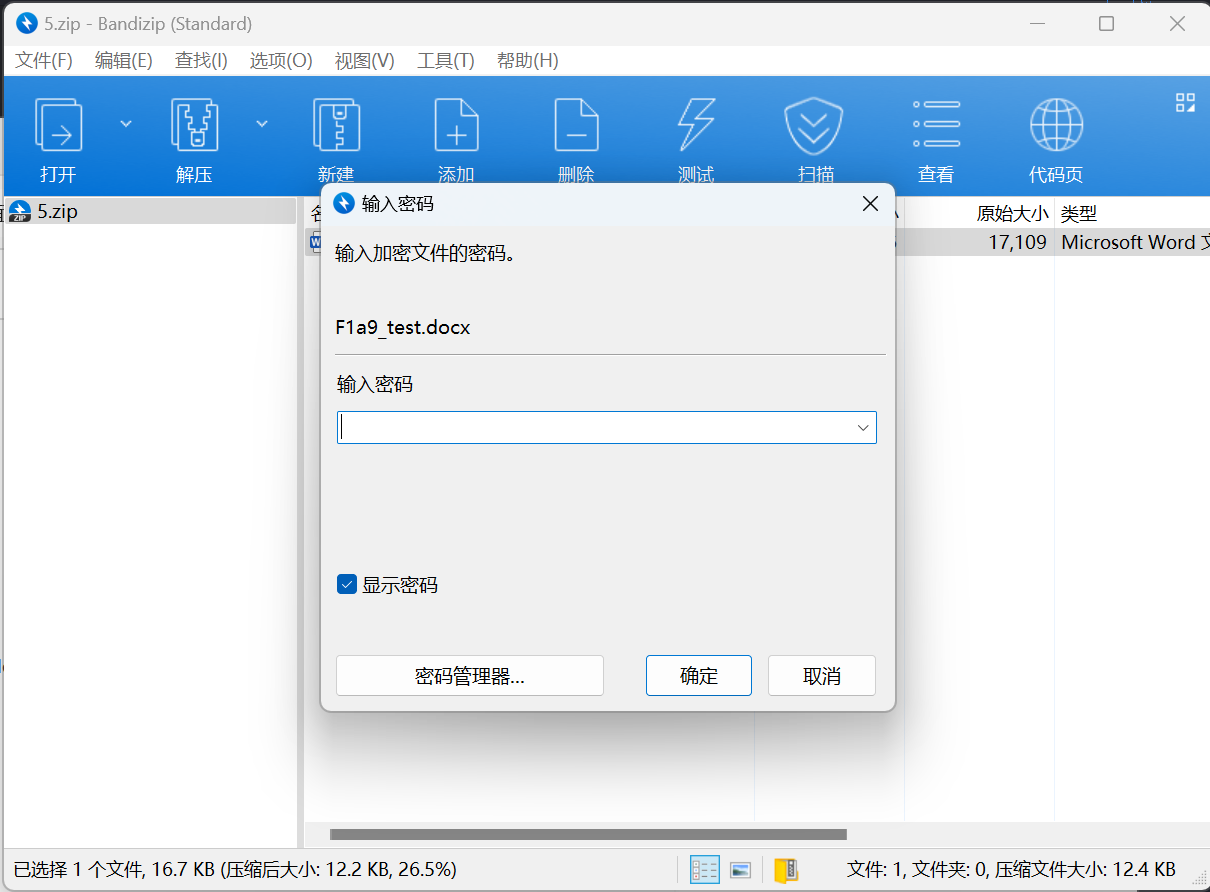Close the 输入密码 dialog
This screenshot has width=1210, height=892.
pyautogui.click(x=871, y=204)
